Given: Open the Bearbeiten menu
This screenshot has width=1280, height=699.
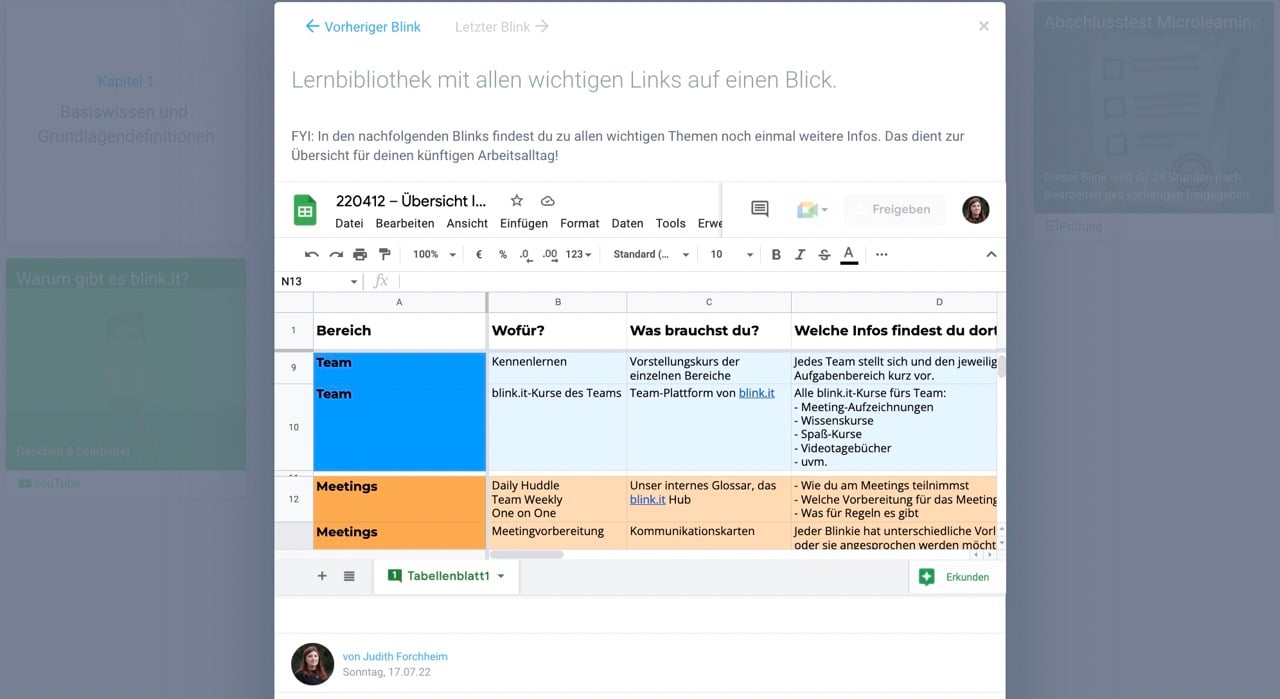Looking at the screenshot, I should 405,223.
